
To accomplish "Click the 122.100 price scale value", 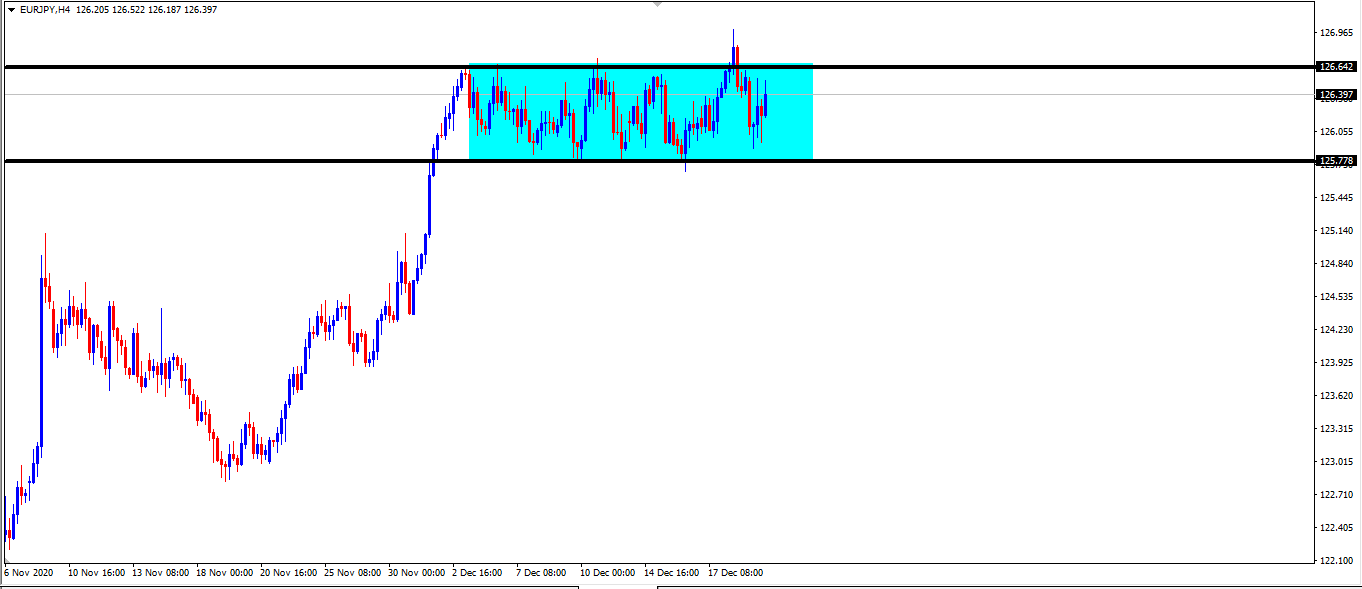I will point(1336,560).
